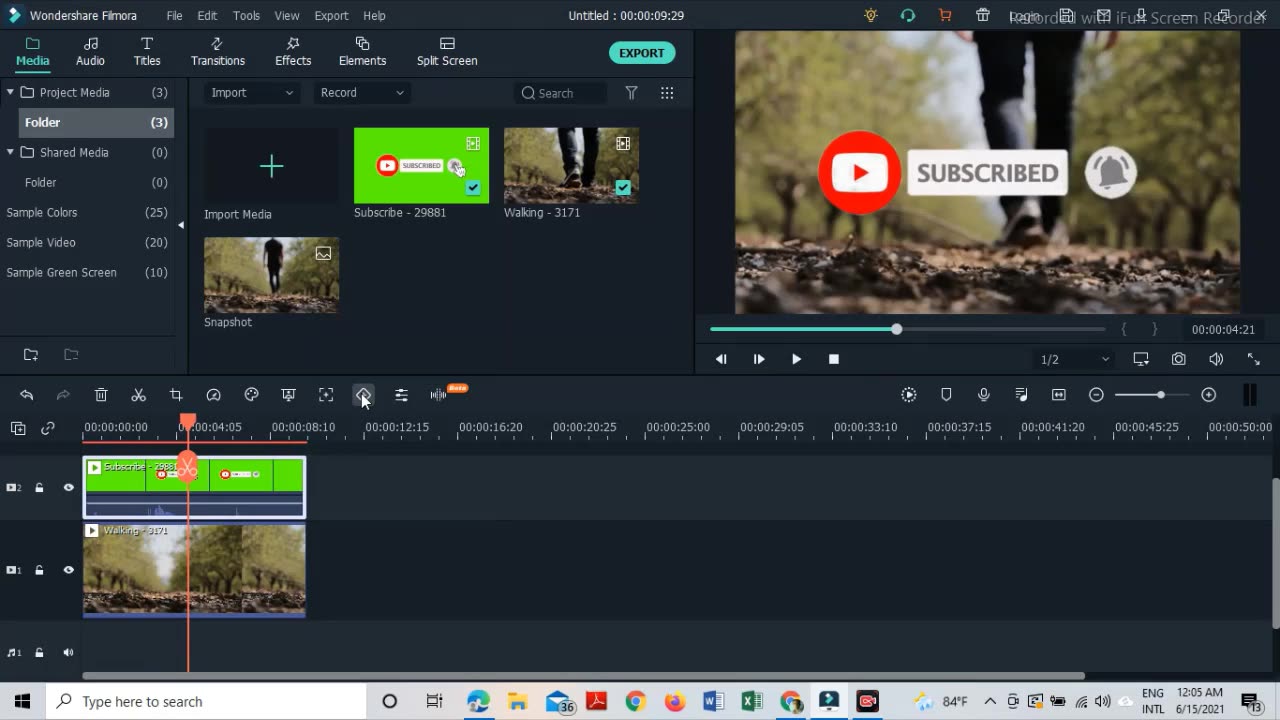Image resolution: width=1280 pixels, height=720 pixels.
Task: Open the Export menu
Action: [331, 16]
